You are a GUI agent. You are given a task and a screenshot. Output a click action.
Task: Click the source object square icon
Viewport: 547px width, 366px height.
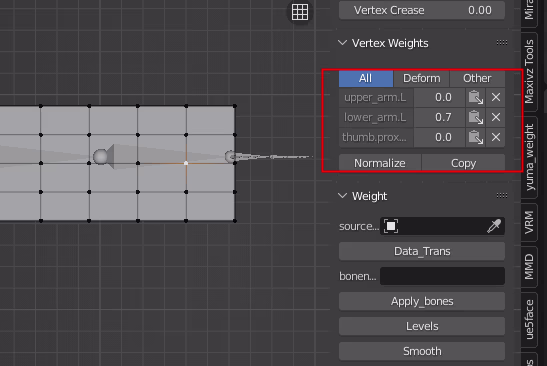(391, 226)
